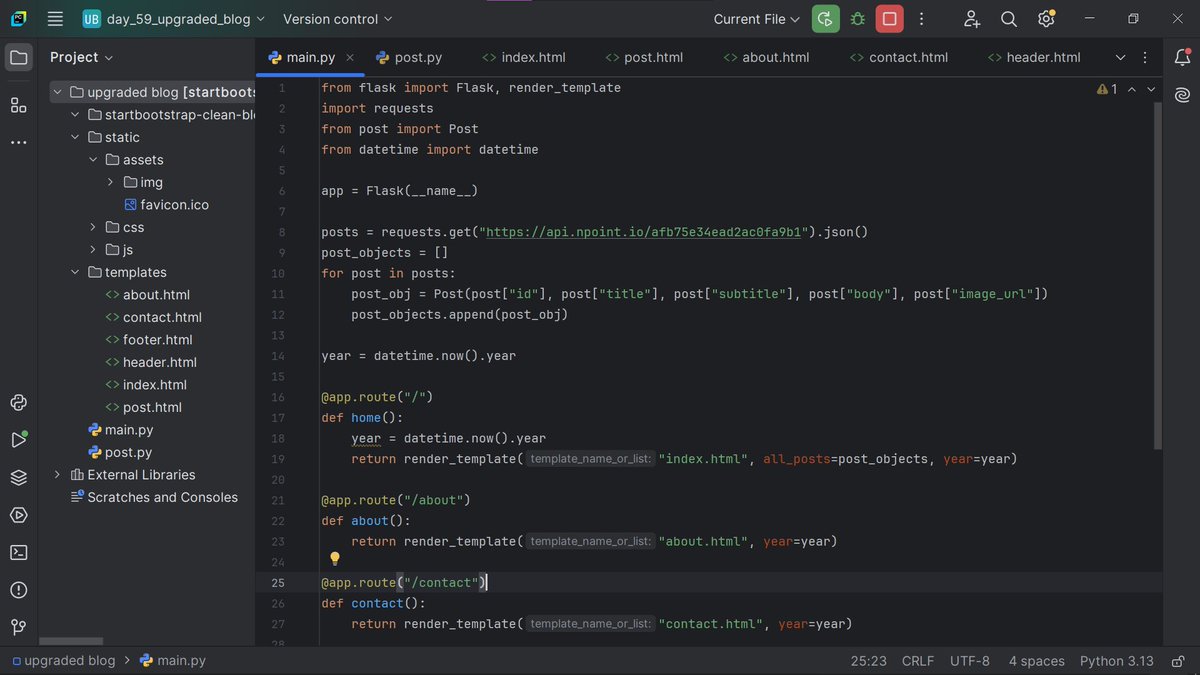This screenshot has width=1200, height=675.
Task: Show hidden editor tabs chevron
Action: click(x=1120, y=57)
